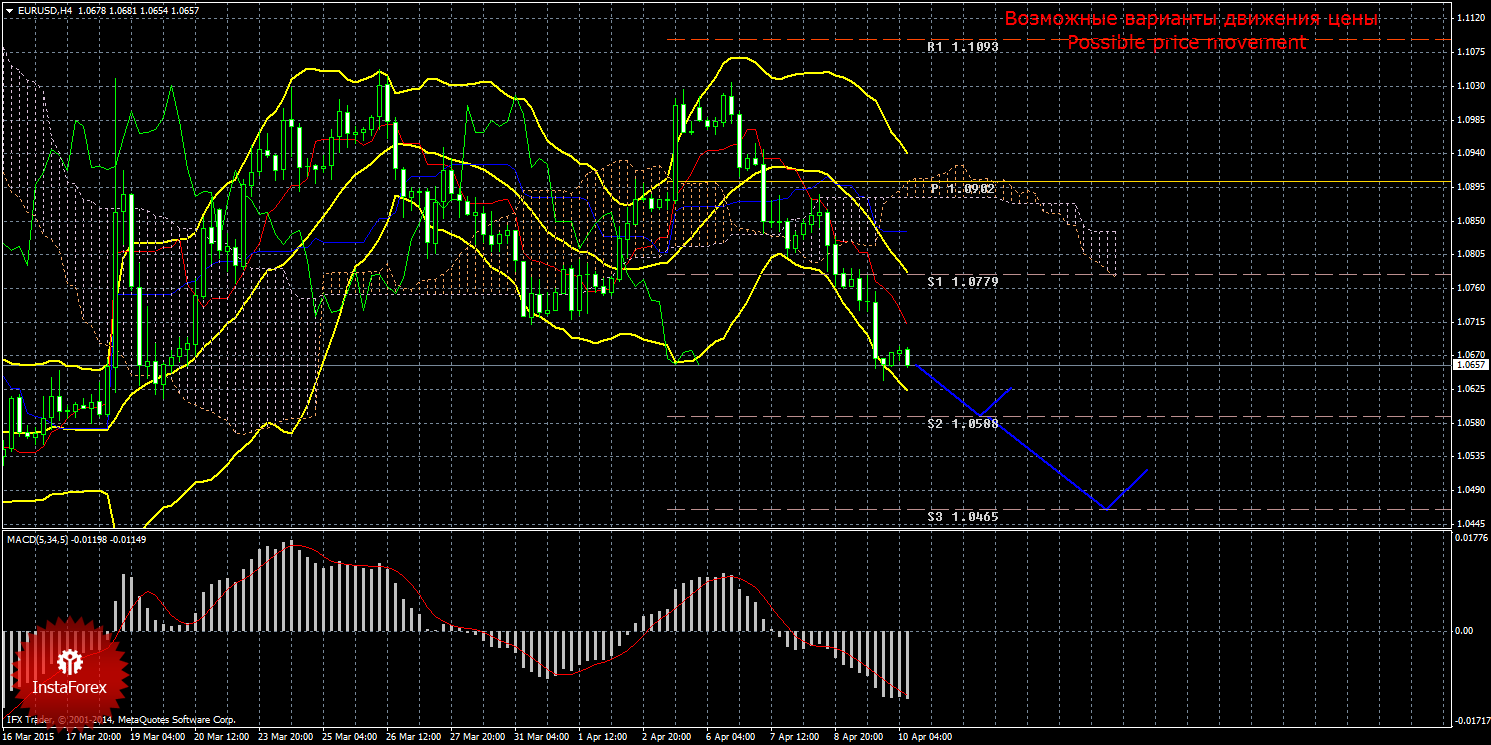Select the R1 1.1093 resistance label
The width and height of the screenshot is (1491, 745).
pyautogui.click(x=962, y=47)
